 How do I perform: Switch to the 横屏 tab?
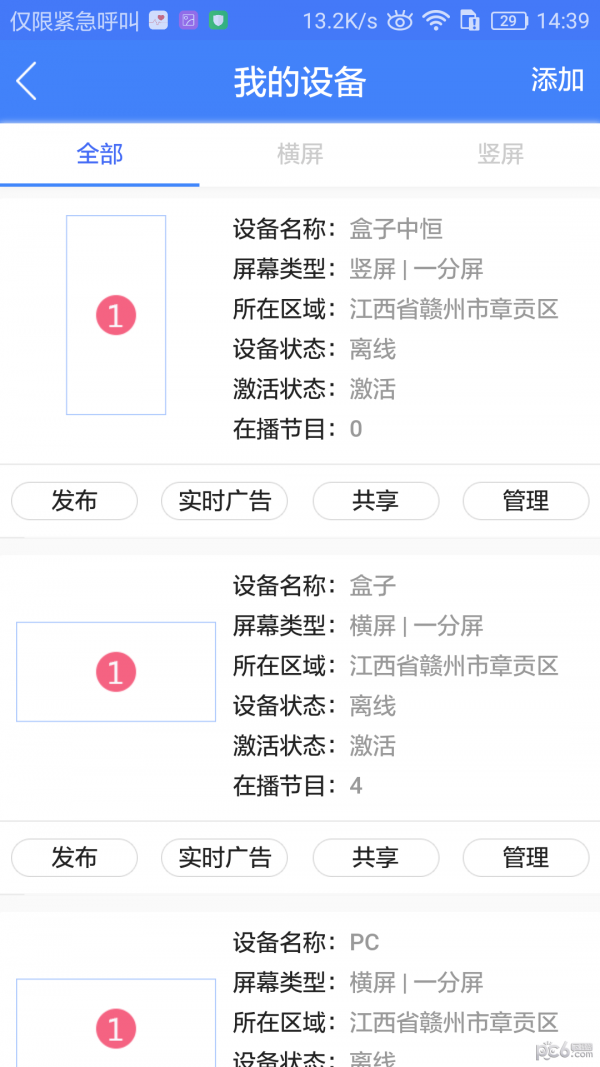click(299, 155)
